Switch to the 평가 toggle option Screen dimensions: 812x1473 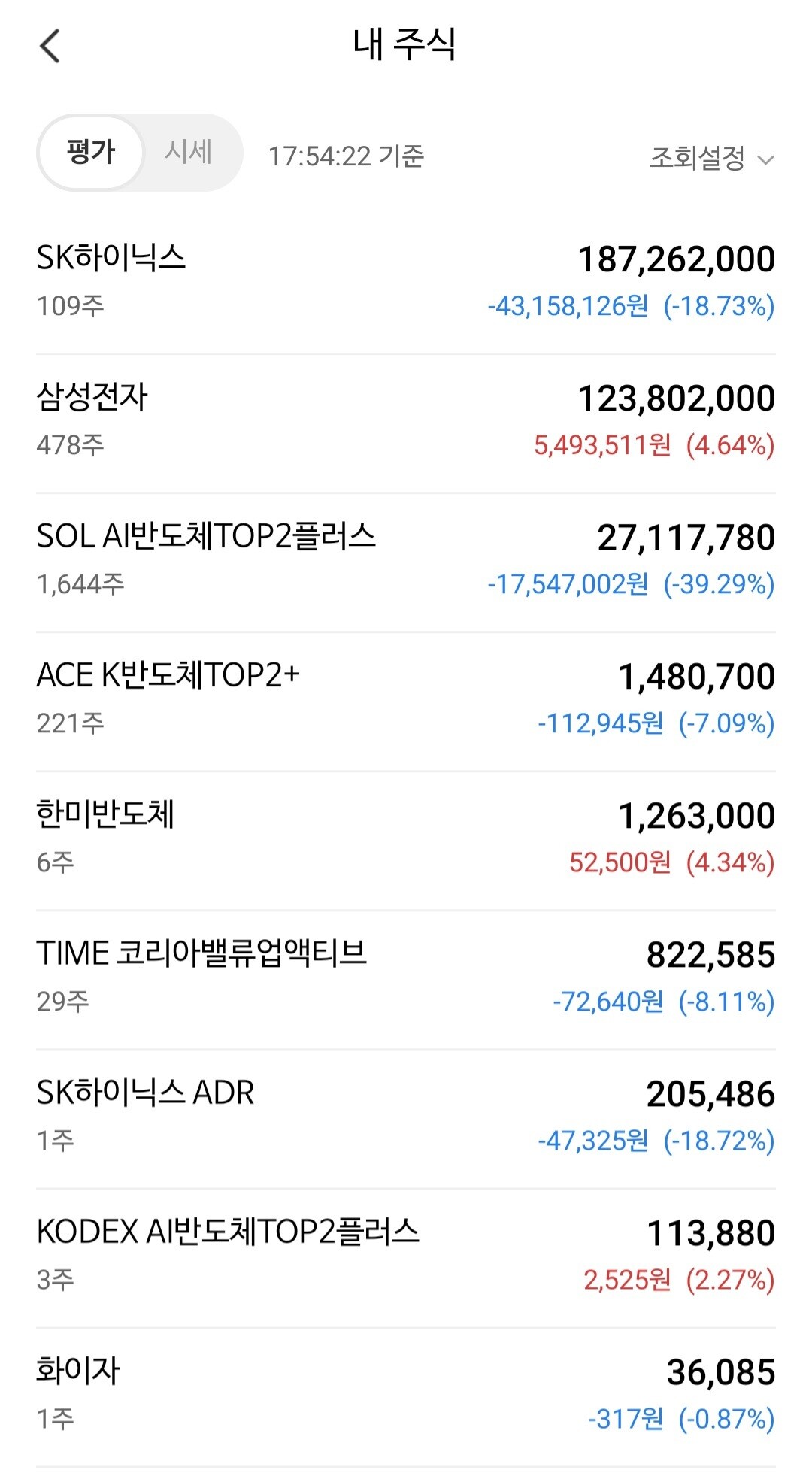pos(90,153)
